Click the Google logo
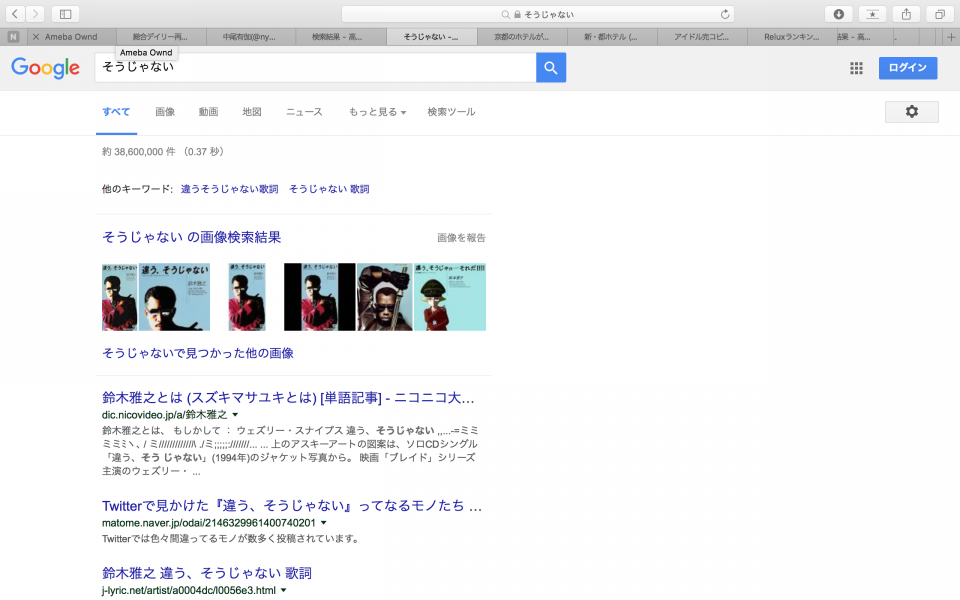Screen dimensions: 960x600 [x=45, y=67]
